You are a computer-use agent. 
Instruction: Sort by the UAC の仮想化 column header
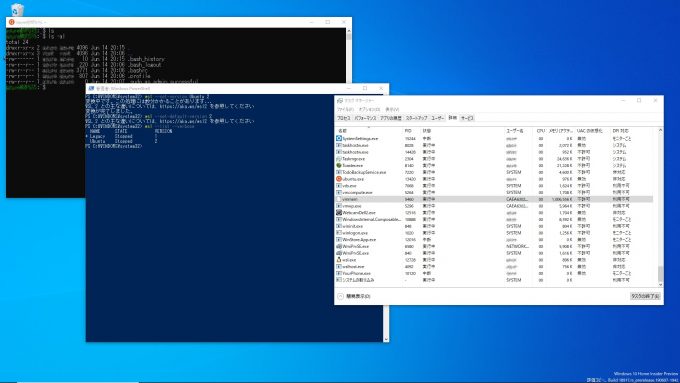[x=592, y=131]
